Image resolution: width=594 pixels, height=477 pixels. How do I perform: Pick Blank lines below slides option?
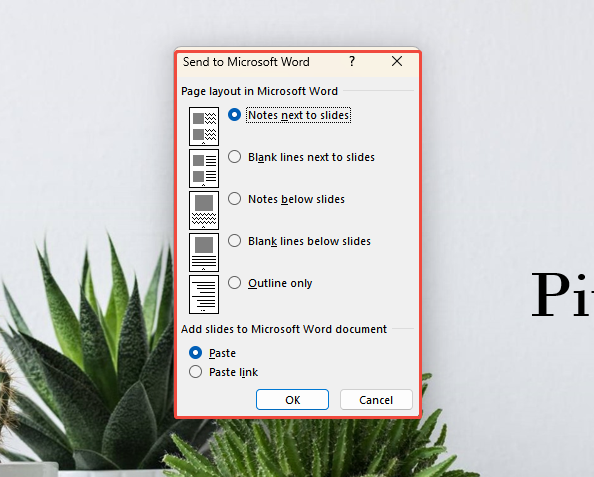click(x=234, y=241)
